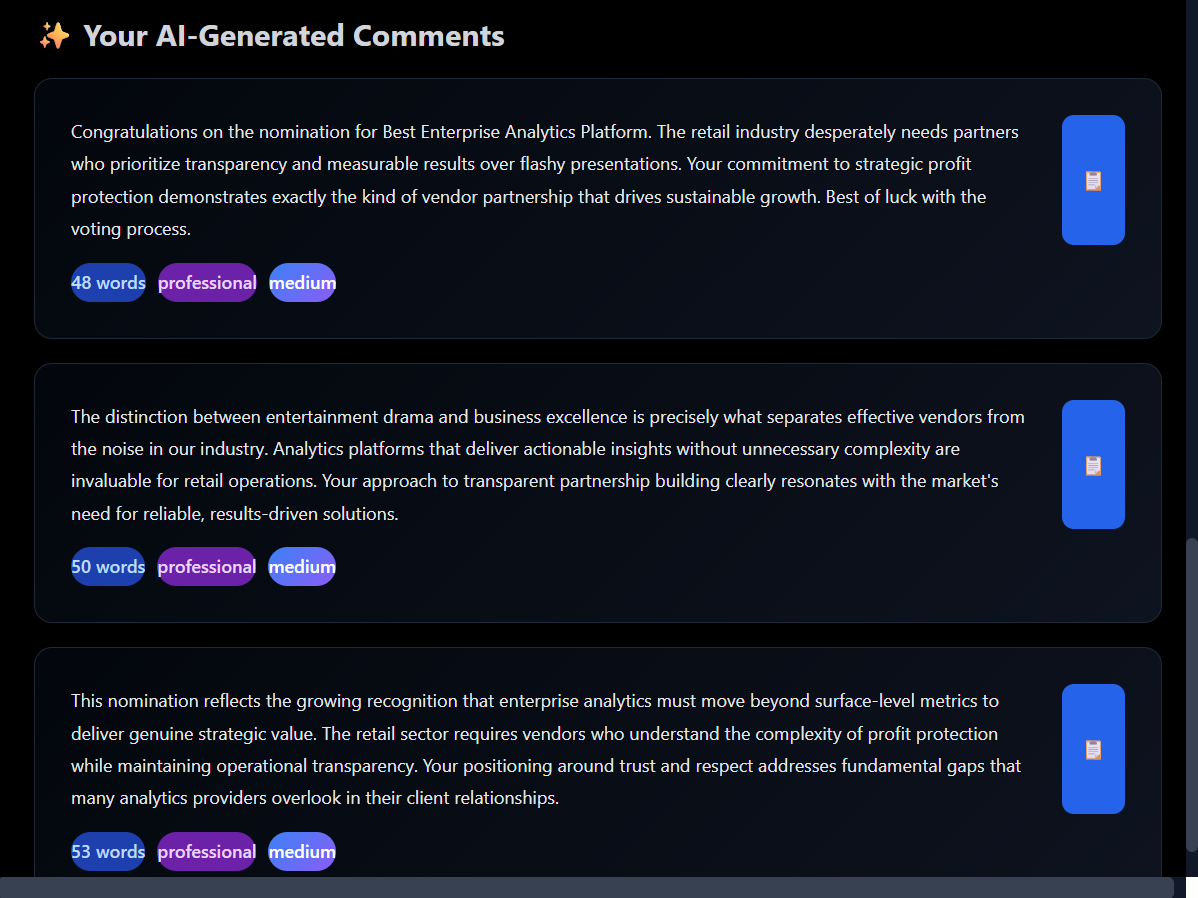Toggle the professional badge on the third comment
The image size is (1198, 898).
206,851
